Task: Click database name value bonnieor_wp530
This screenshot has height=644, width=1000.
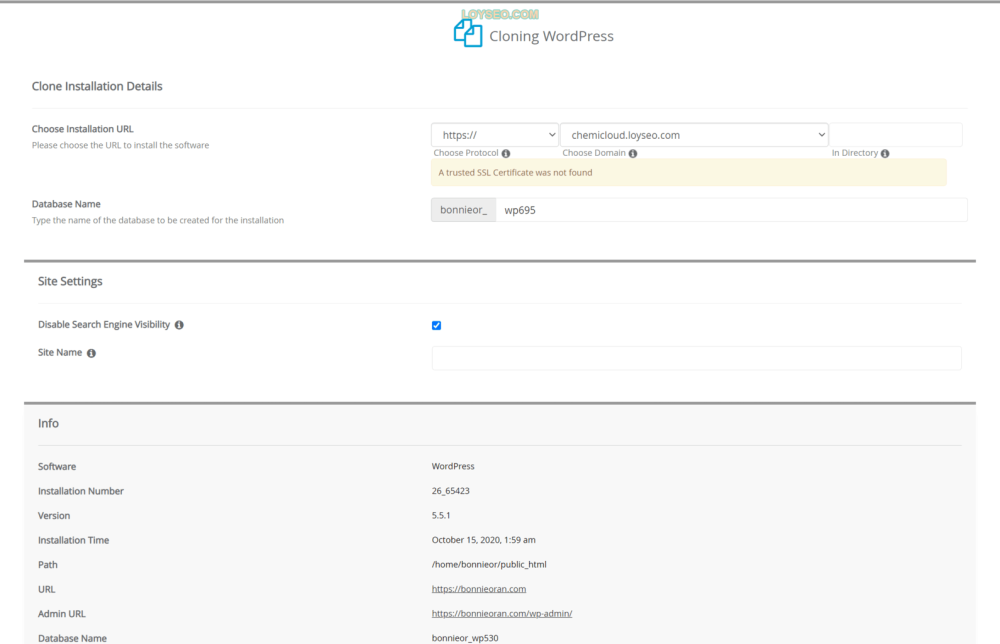Action: click(465, 638)
